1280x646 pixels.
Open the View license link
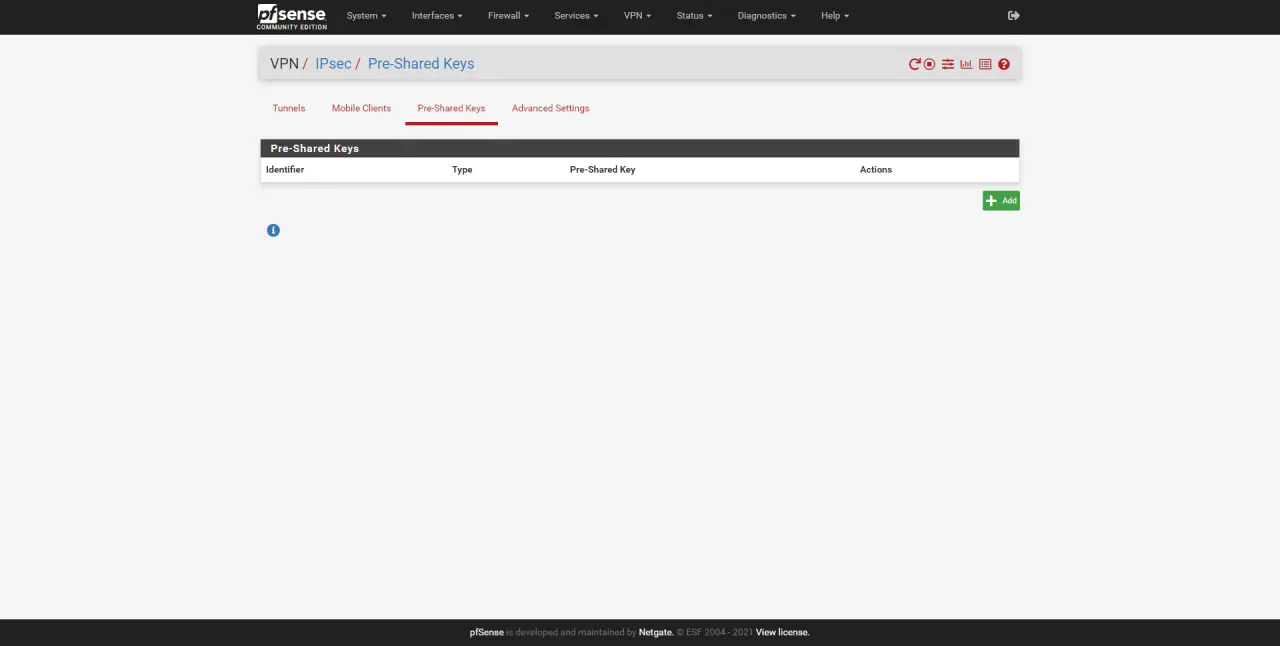782,632
